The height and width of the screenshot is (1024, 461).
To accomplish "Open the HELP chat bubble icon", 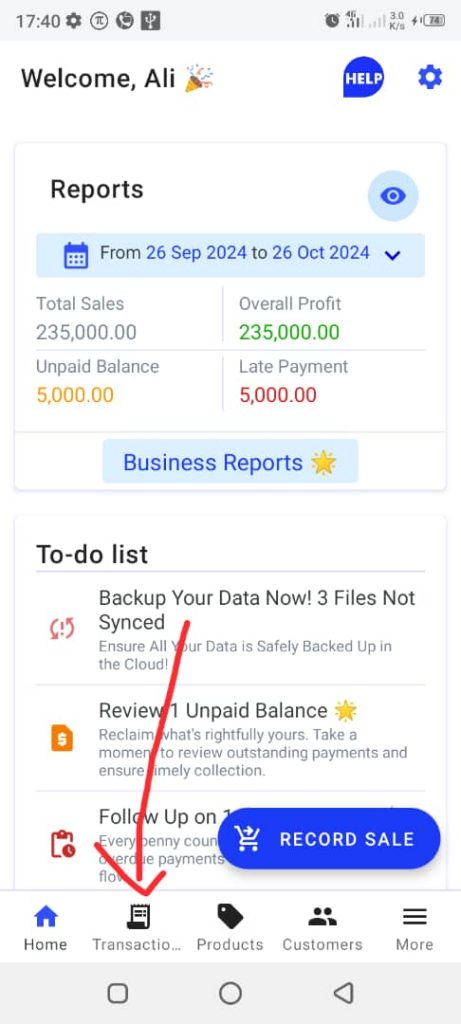I will click(363, 78).
